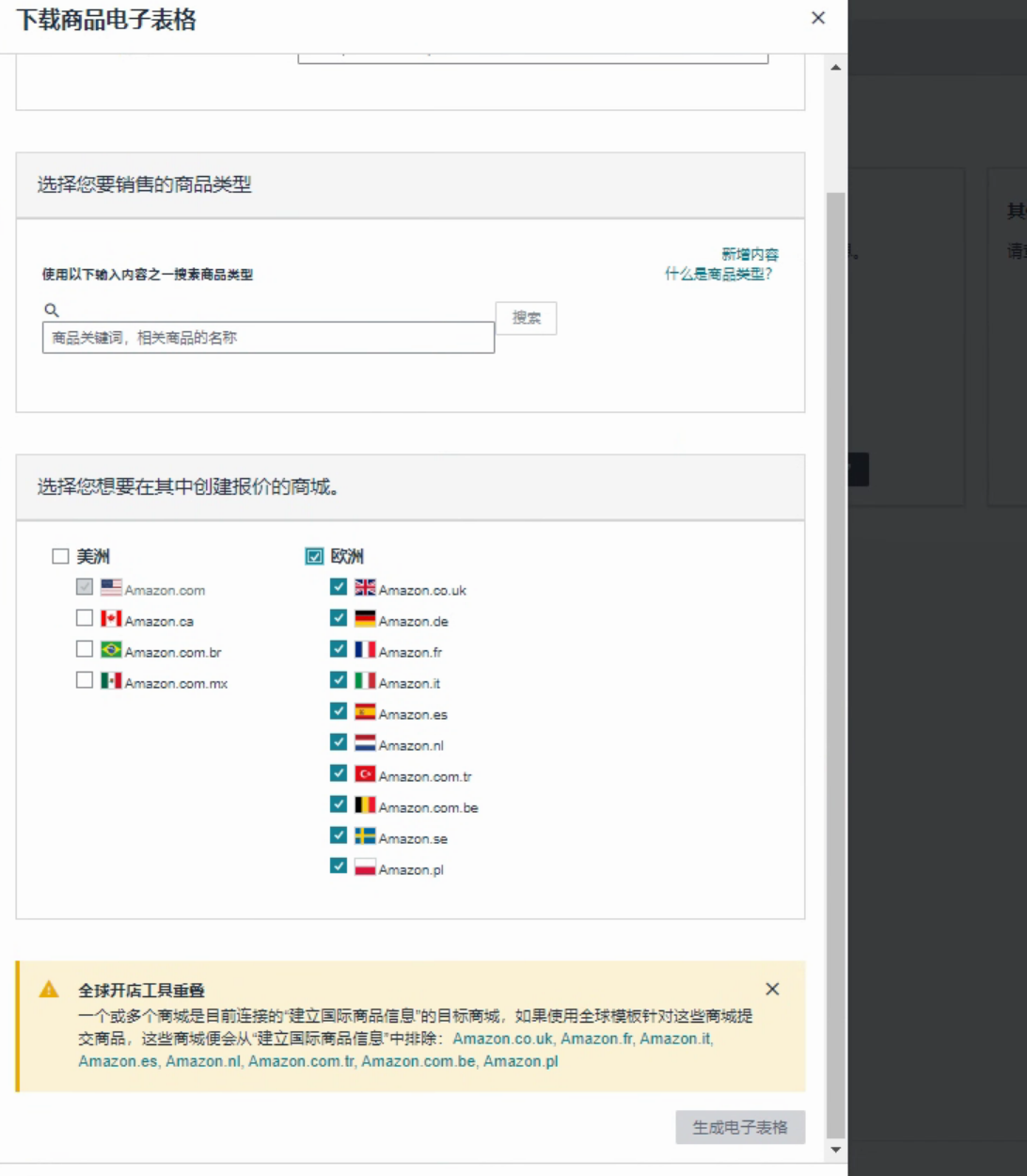The height and width of the screenshot is (1176, 1027).
Task: Uncheck the Amazon.es checkbox
Action: (339, 711)
